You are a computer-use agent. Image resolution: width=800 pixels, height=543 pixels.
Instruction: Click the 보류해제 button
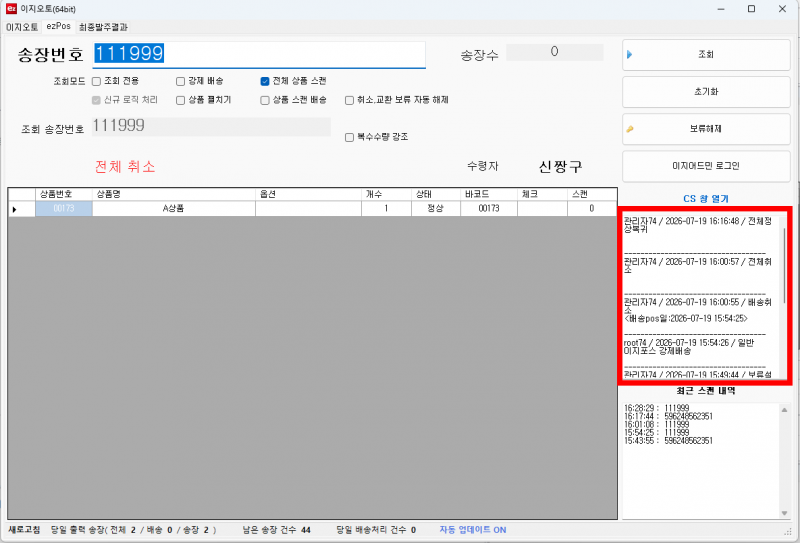706,129
